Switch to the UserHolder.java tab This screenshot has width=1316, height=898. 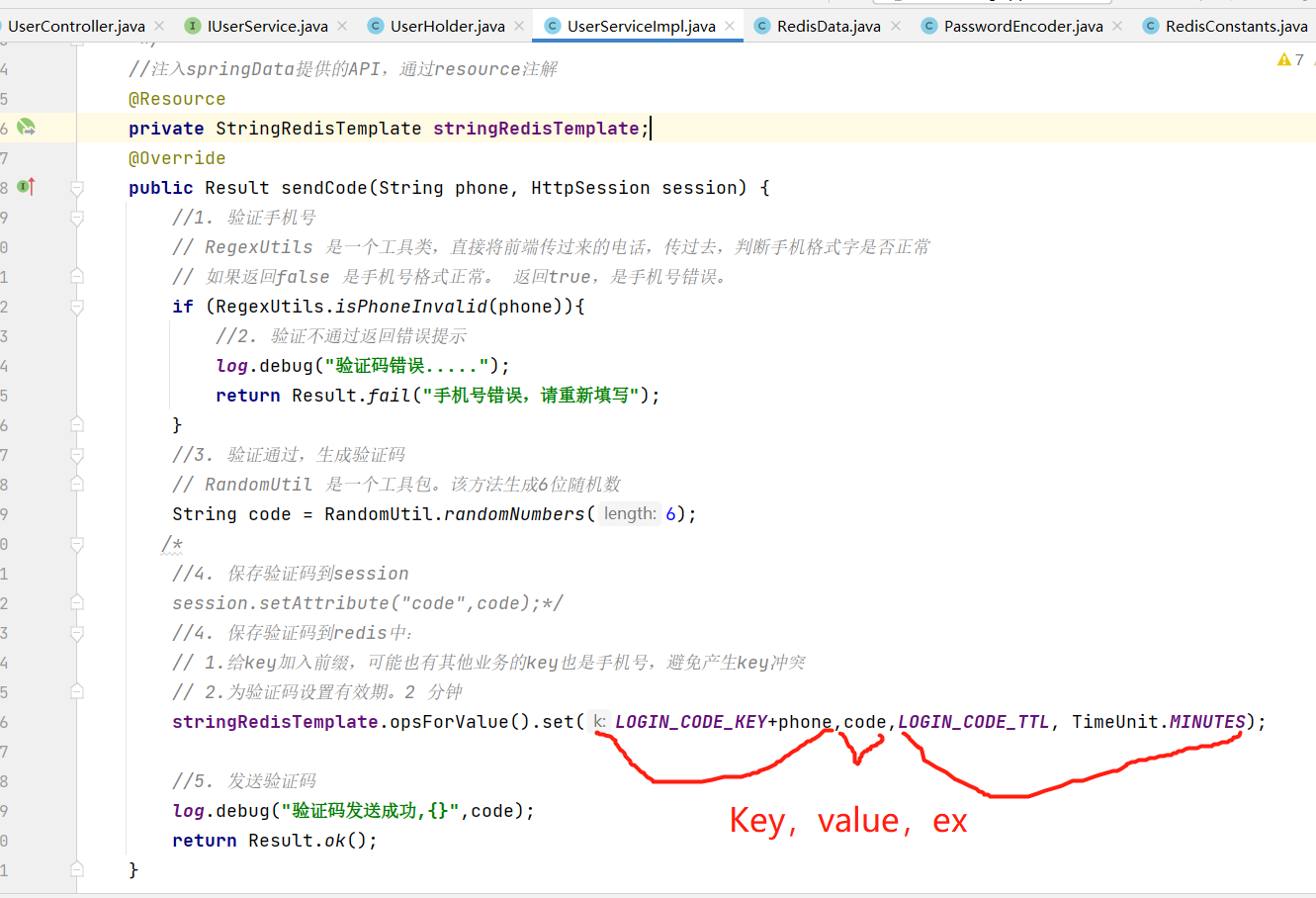click(446, 26)
